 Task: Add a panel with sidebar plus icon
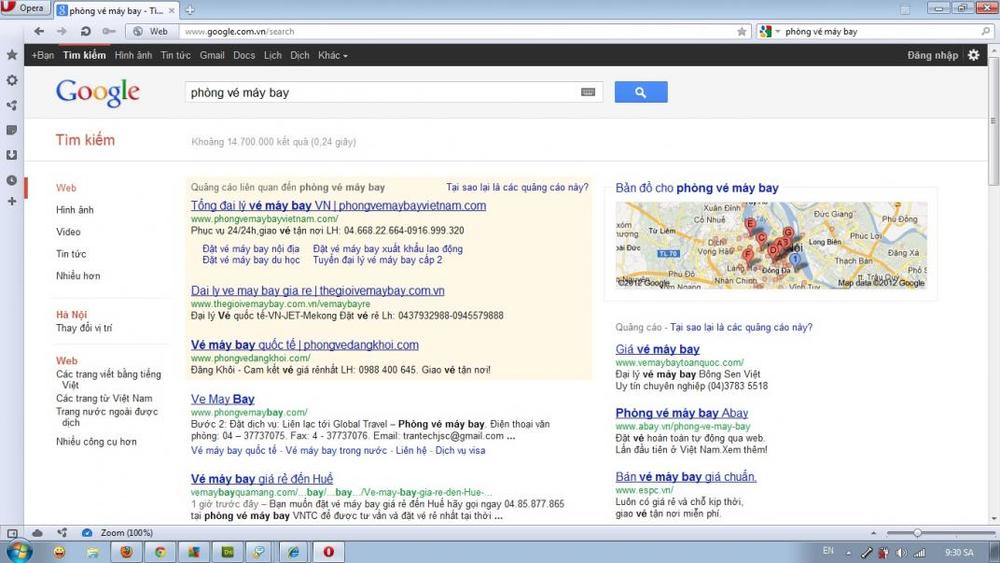click(x=11, y=201)
